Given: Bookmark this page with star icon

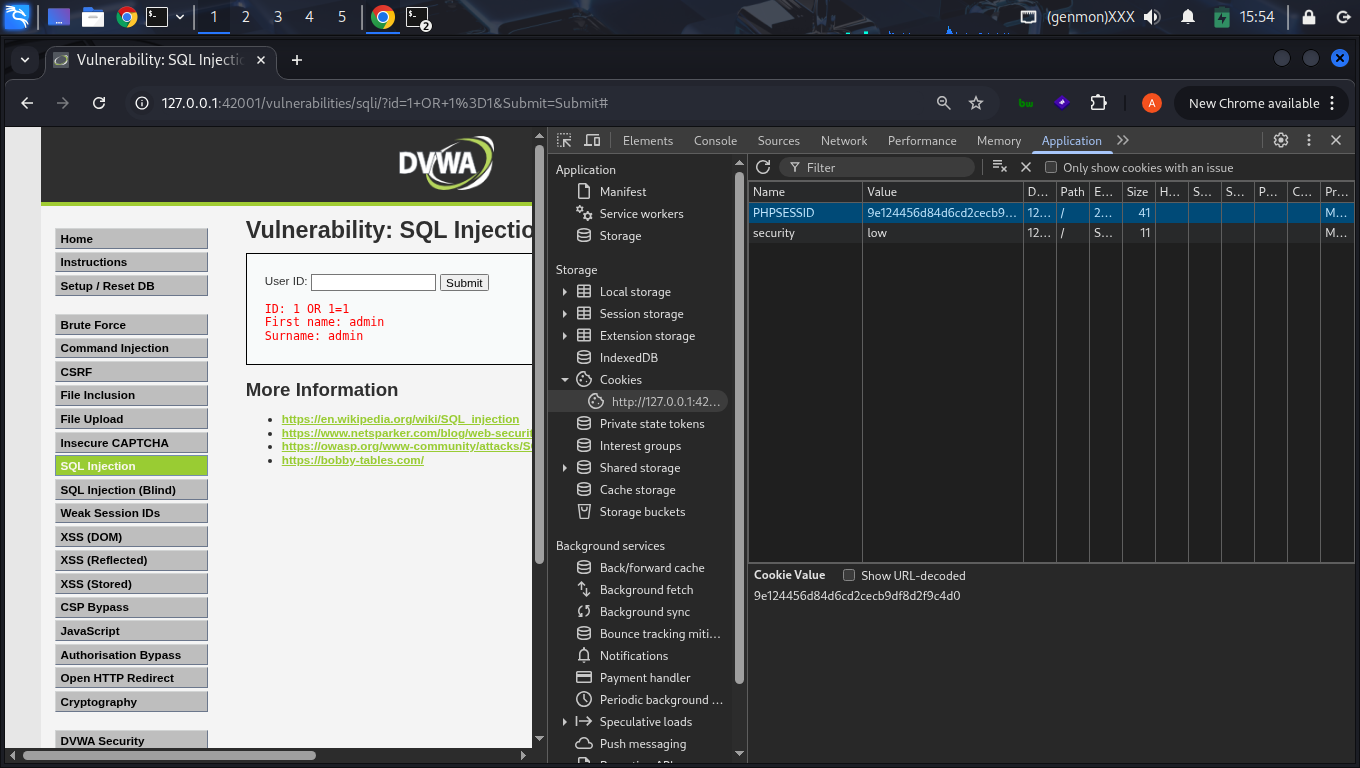Looking at the screenshot, I should click(x=976, y=103).
